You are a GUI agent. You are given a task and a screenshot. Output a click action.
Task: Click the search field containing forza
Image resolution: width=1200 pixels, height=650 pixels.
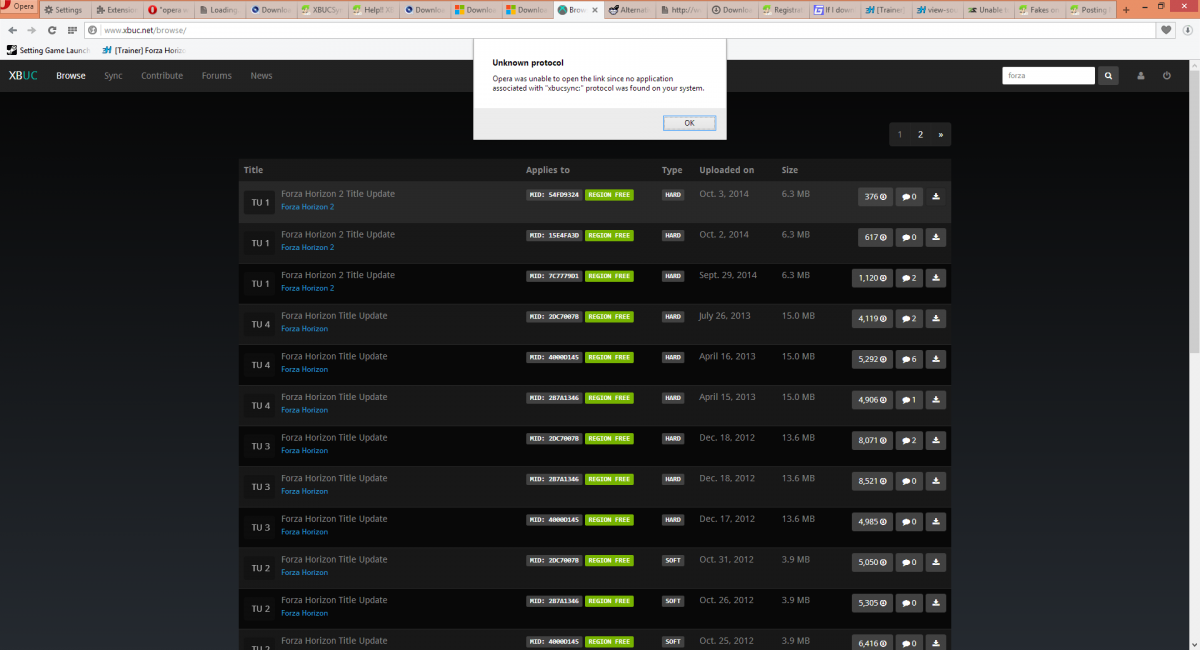click(1047, 76)
